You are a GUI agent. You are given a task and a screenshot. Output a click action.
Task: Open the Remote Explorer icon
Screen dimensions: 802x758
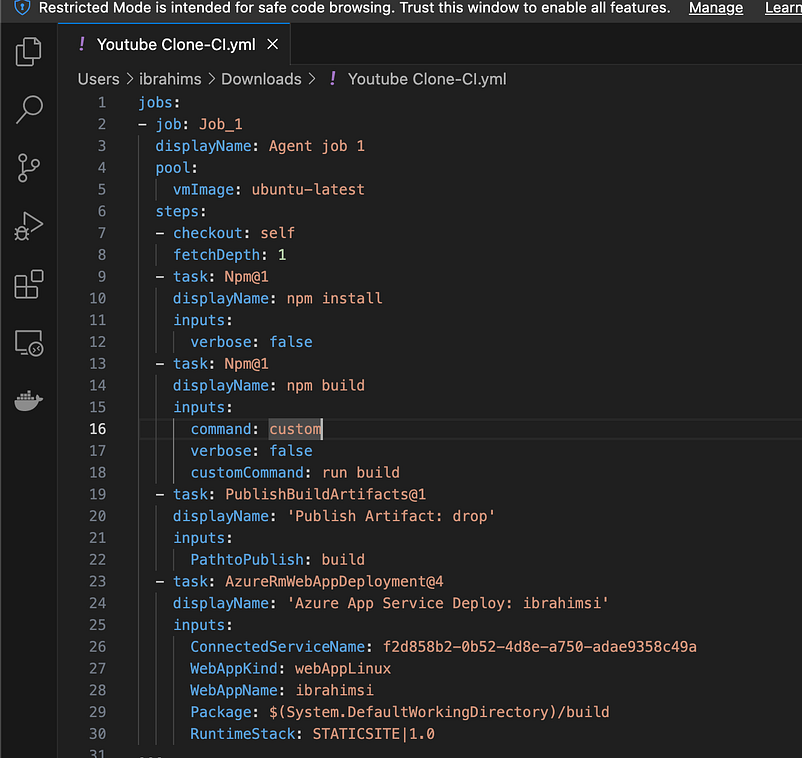[29, 342]
